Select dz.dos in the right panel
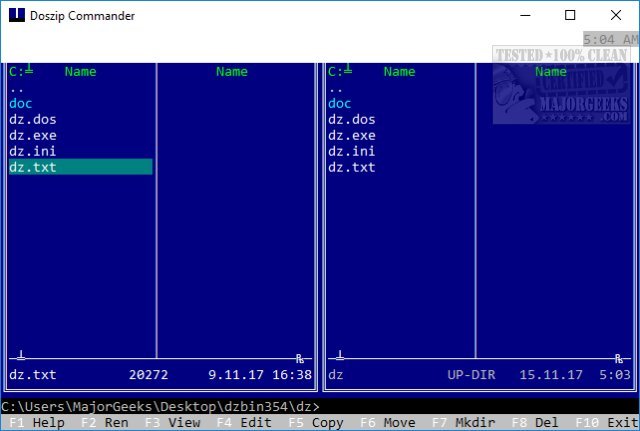640x431 pixels. 351,120
